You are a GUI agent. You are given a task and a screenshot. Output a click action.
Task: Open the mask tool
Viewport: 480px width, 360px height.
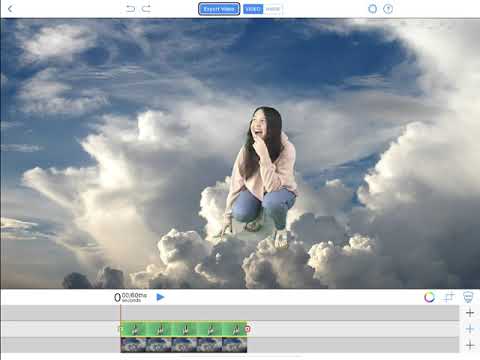coord(468,297)
